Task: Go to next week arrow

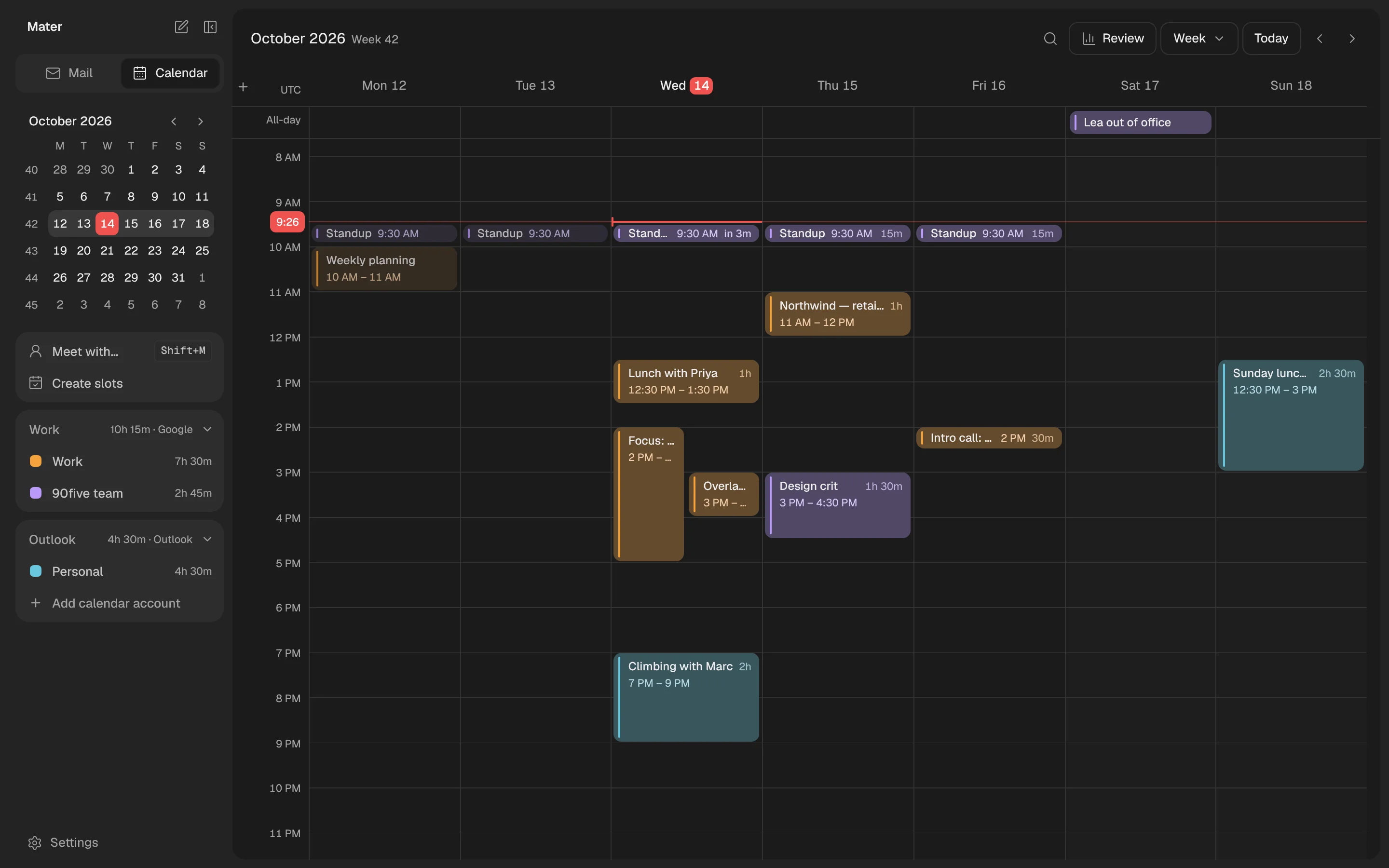Action: 1352,39
